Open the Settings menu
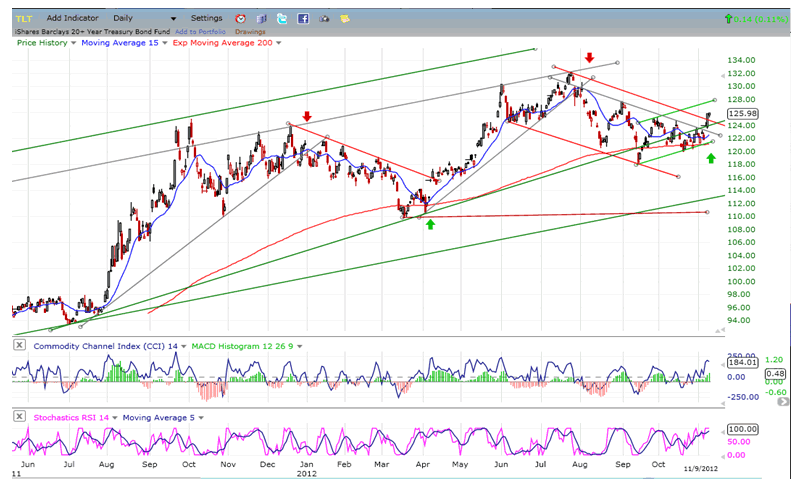 [207, 18]
